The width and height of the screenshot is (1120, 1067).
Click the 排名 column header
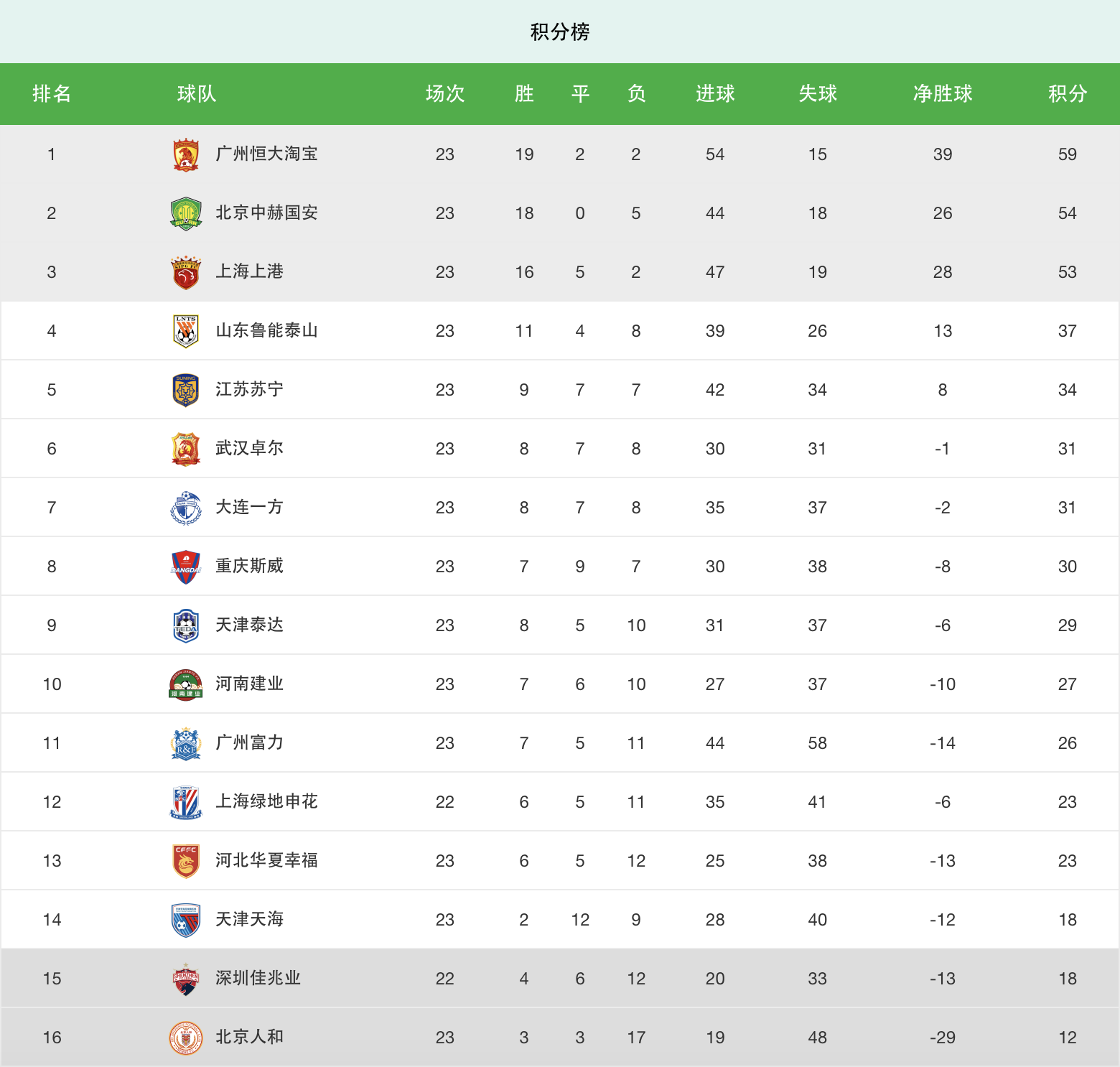tap(52, 94)
